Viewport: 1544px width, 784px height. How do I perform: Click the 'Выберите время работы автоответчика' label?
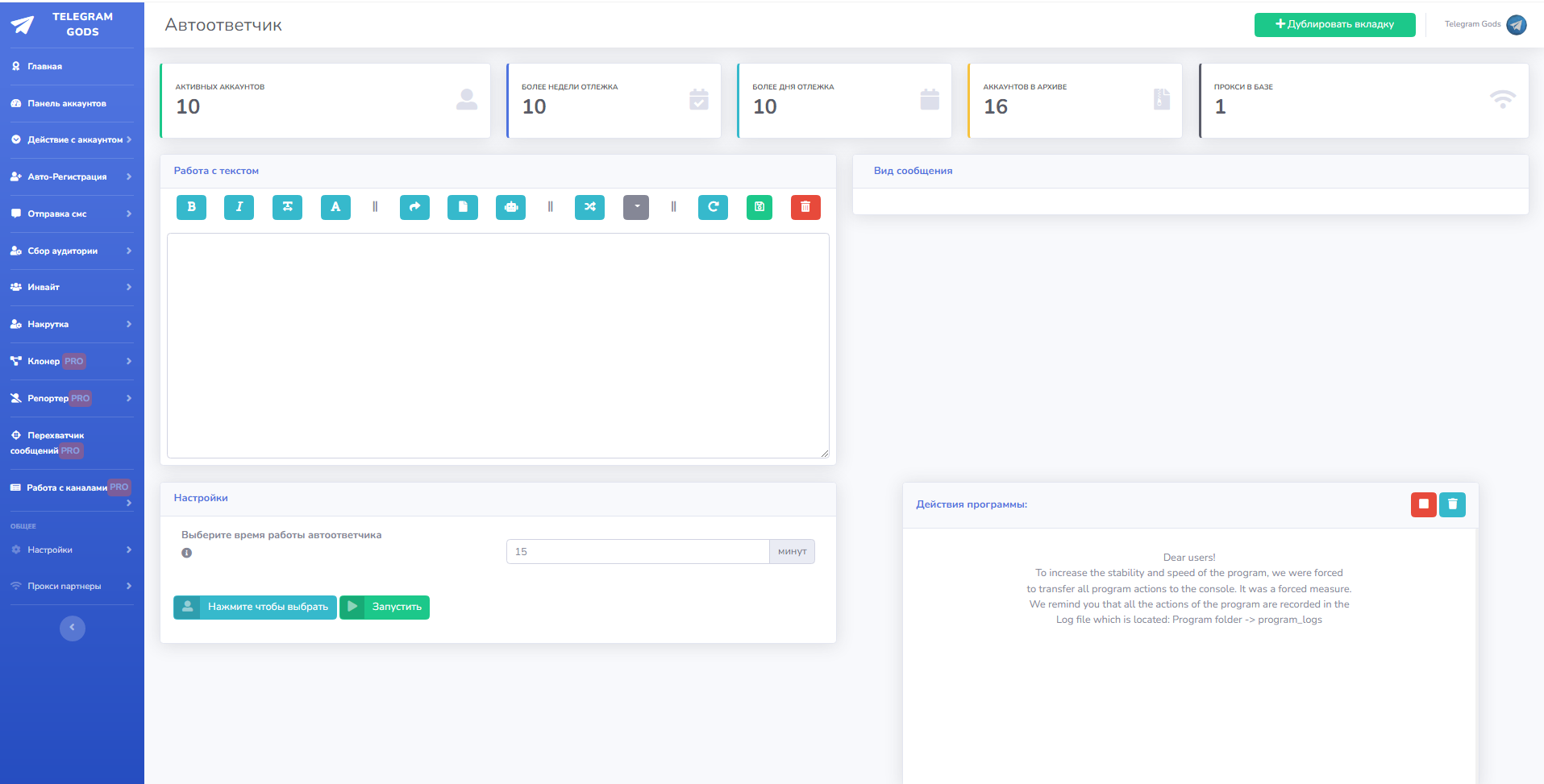281,535
